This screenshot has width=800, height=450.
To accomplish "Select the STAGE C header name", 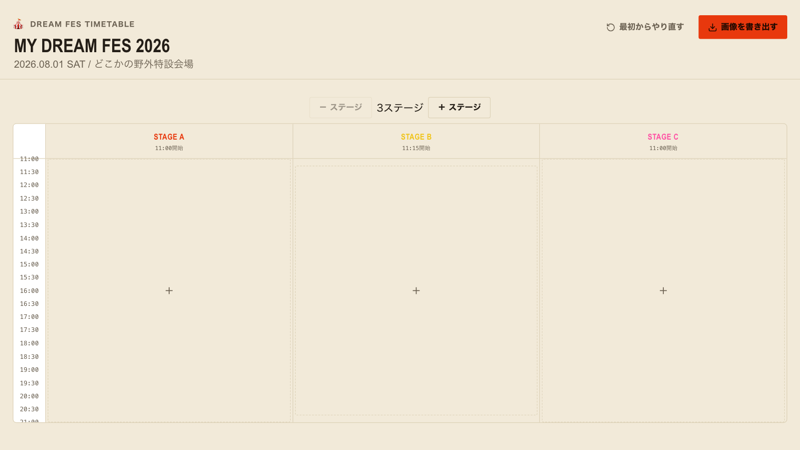I will pyautogui.click(x=663, y=137).
